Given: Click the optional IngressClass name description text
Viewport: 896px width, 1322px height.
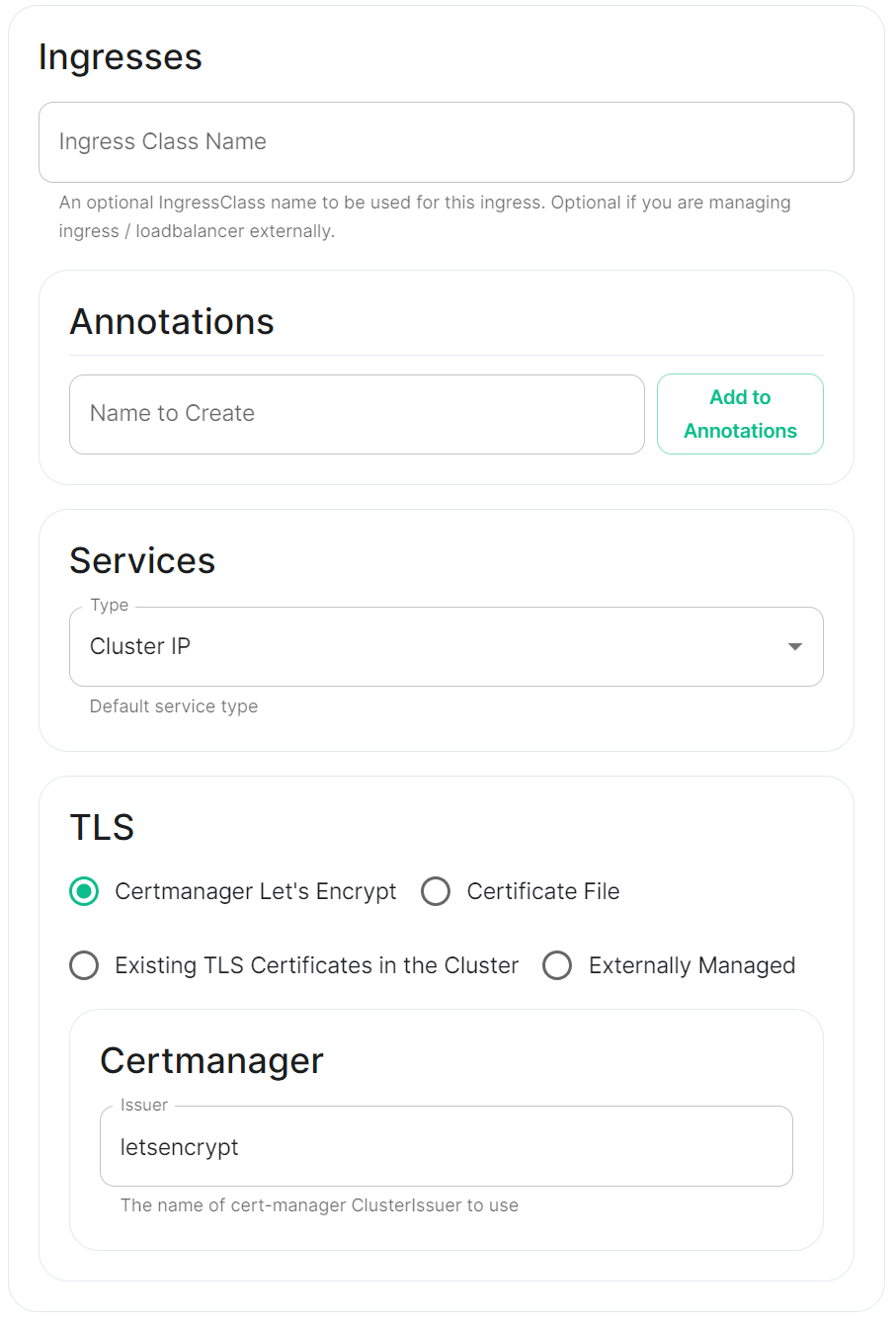Looking at the screenshot, I should tap(425, 216).
